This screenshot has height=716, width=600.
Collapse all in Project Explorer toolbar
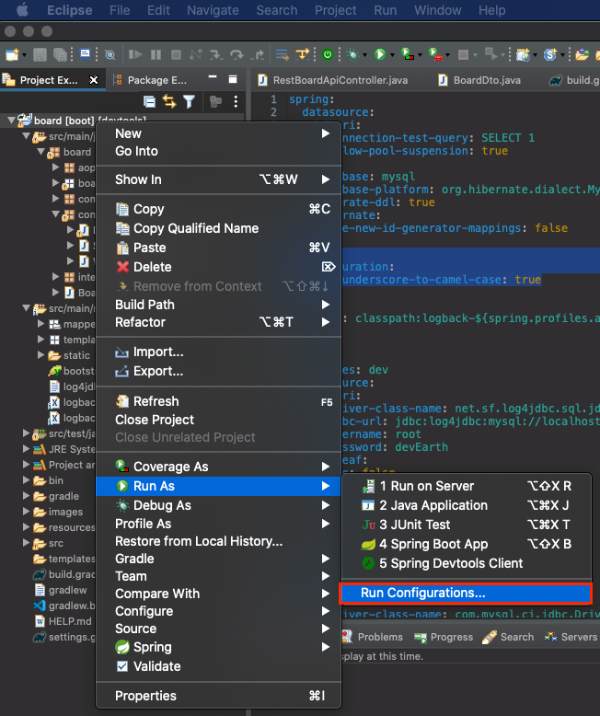click(x=149, y=101)
